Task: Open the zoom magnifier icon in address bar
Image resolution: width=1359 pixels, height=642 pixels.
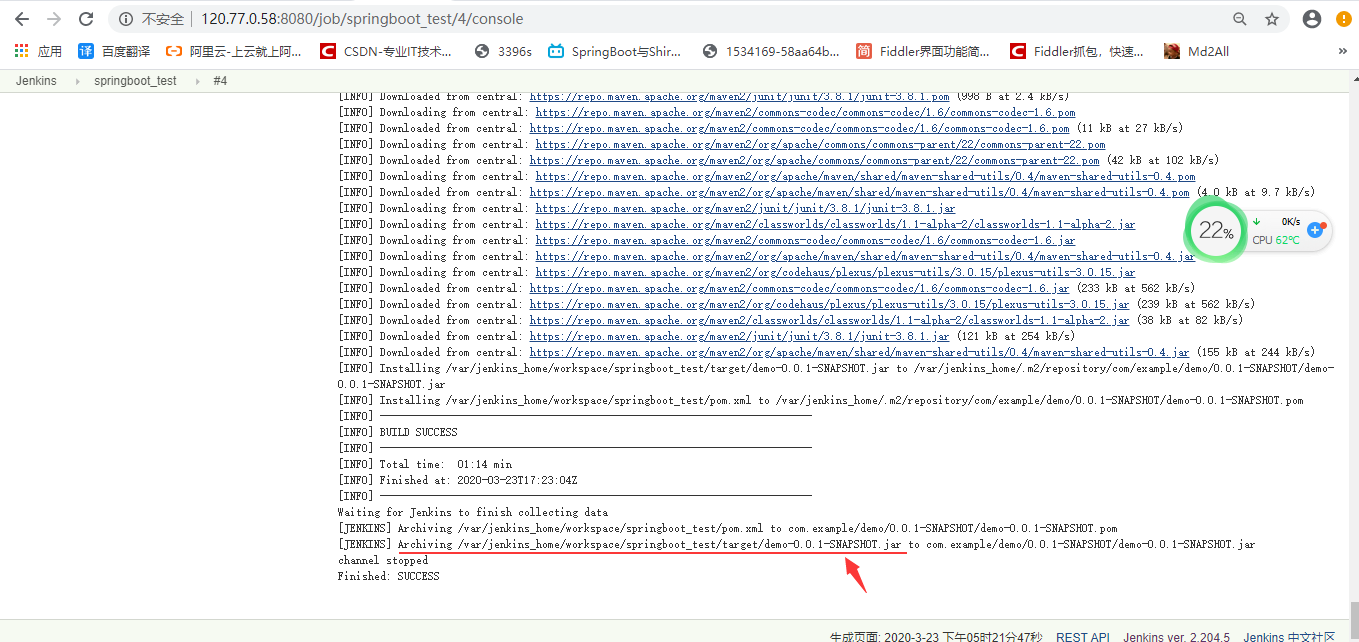Action: point(1240,19)
